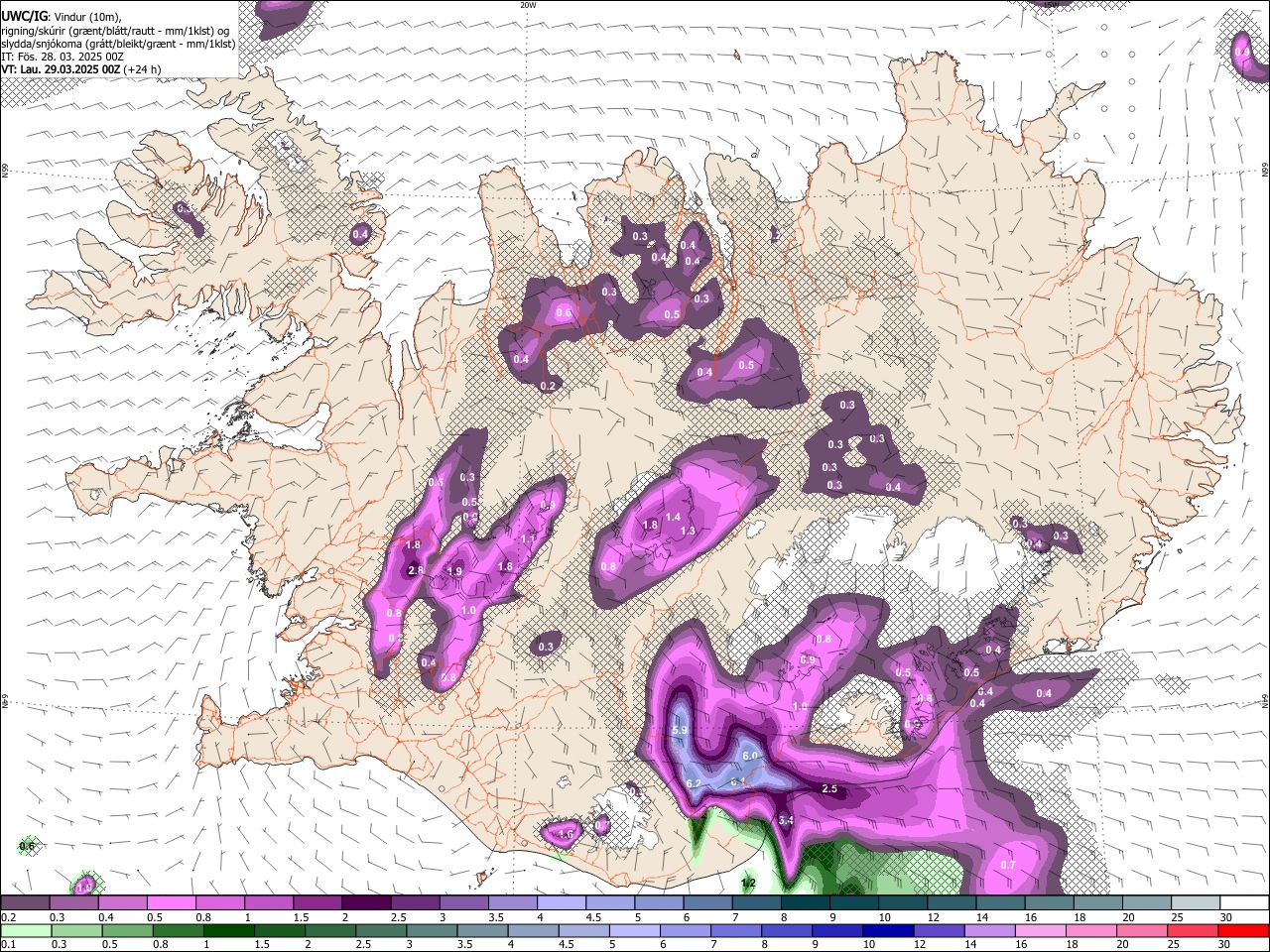Click the periwinkle swatch between 4 and 4.5, upper legend
The height and width of the screenshot is (952, 1270).
(x=562, y=902)
